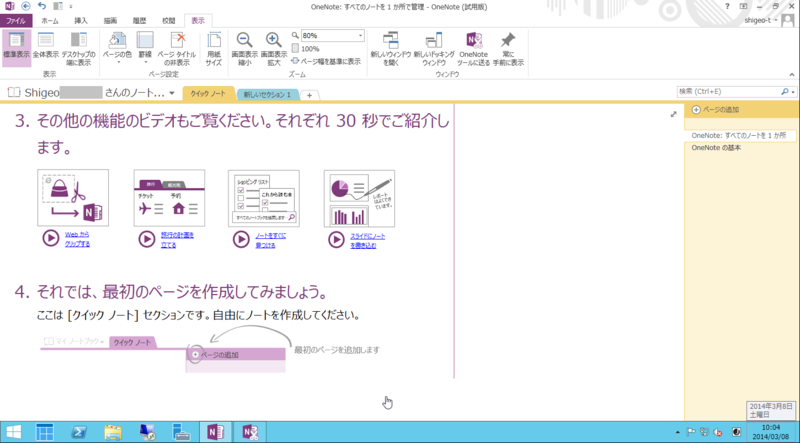Zoom out with 画面表示縮小

(244, 48)
